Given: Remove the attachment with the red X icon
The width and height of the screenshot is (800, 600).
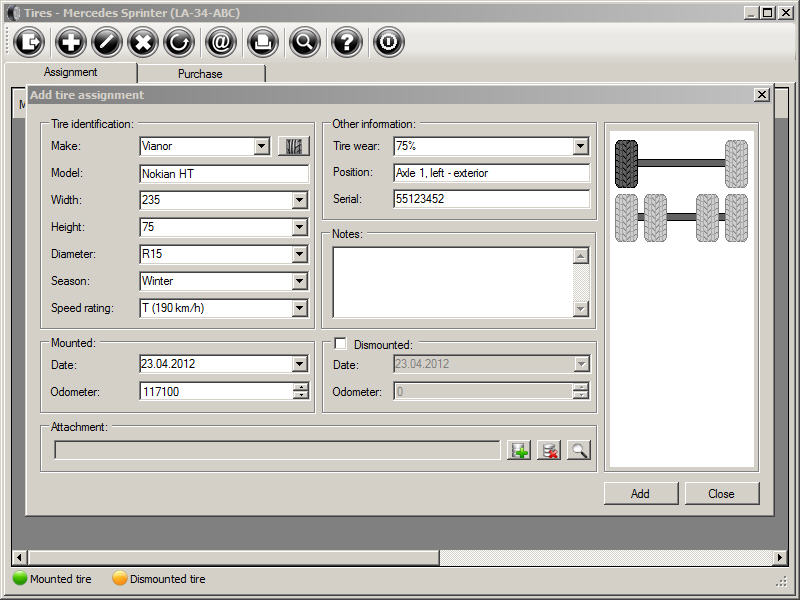Looking at the screenshot, I should pos(548,451).
